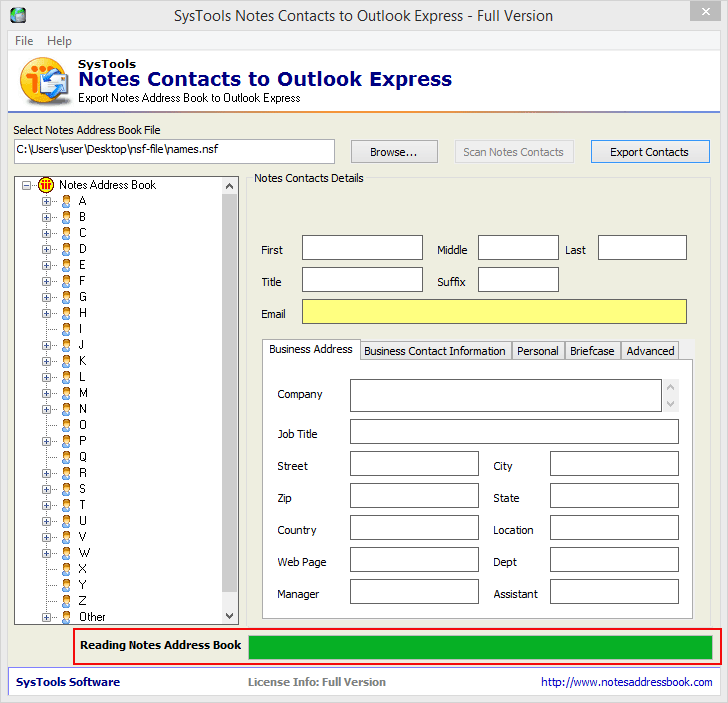This screenshot has height=703, width=728.
Task: Click the Notes Address Book file path field
Action: coord(174,151)
